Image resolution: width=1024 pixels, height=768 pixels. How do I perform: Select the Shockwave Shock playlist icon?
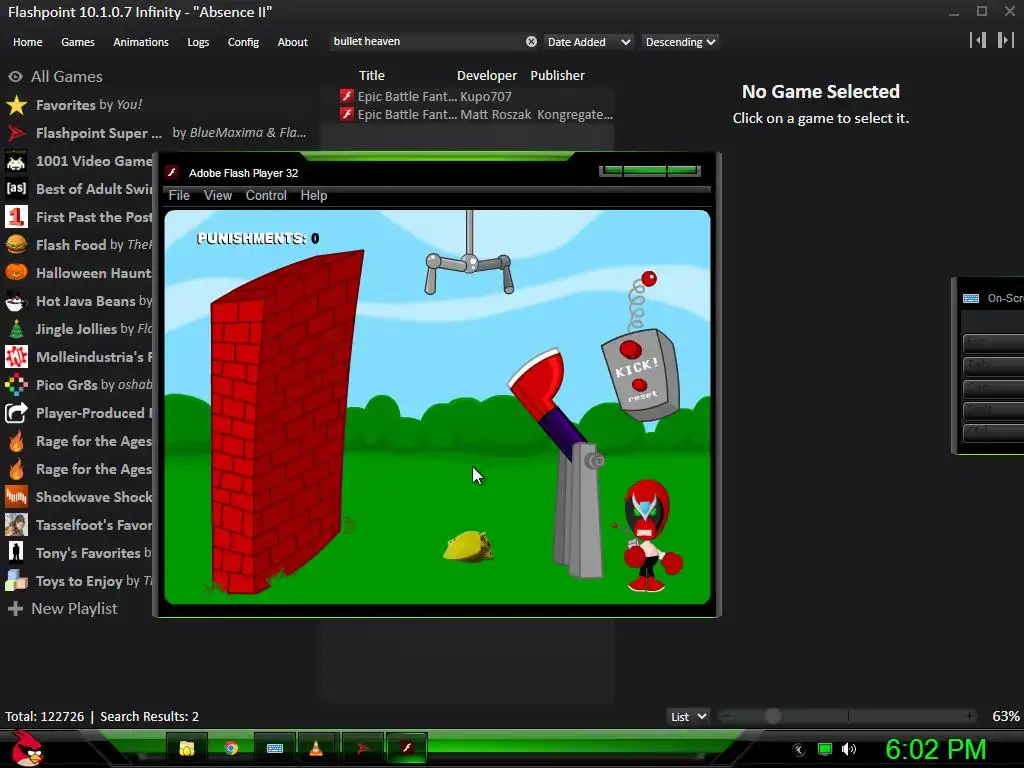[16, 497]
